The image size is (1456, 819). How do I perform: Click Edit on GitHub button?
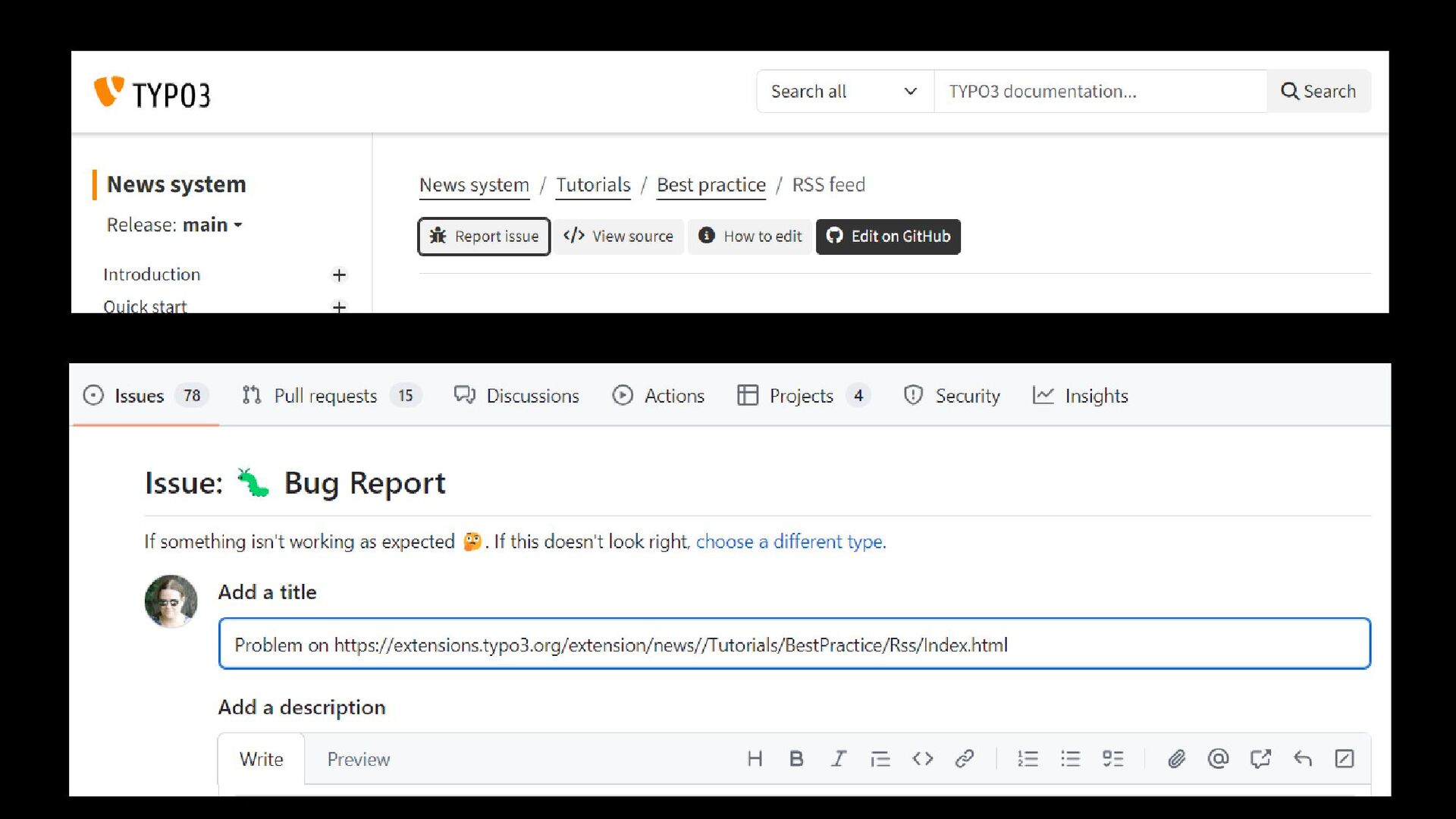tap(888, 237)
